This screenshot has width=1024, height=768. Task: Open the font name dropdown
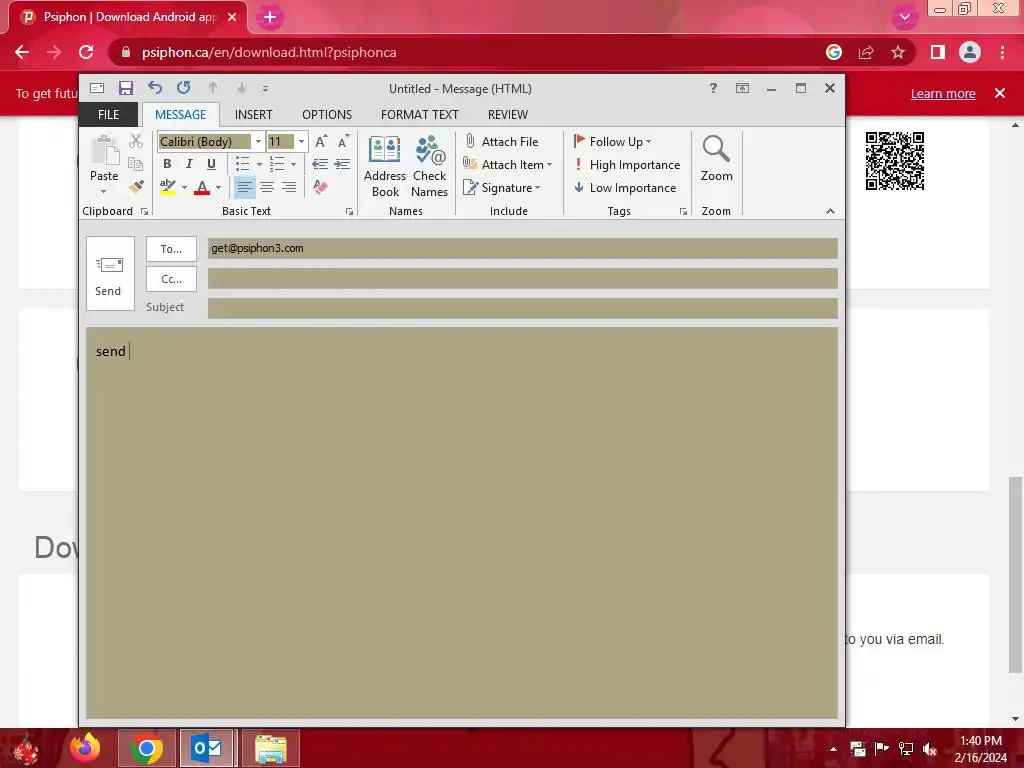(x=259, y=142)
